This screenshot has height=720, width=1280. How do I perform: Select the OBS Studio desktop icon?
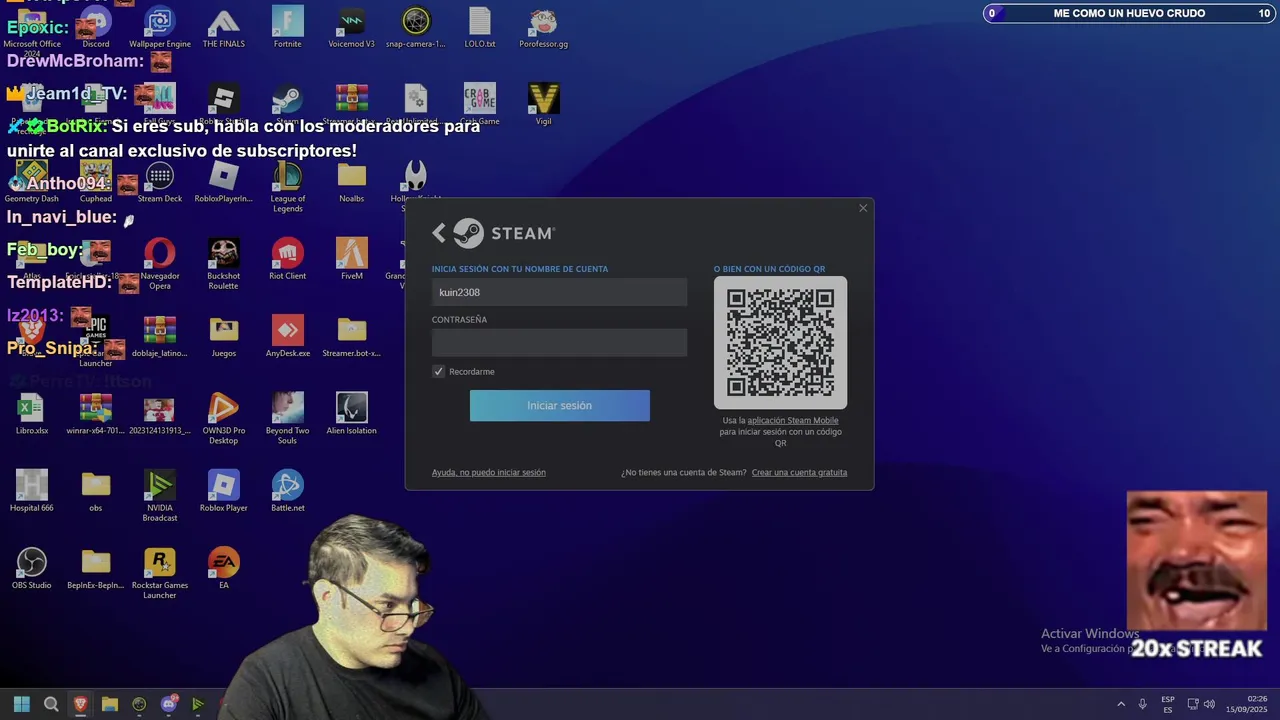tap(32, 568)
